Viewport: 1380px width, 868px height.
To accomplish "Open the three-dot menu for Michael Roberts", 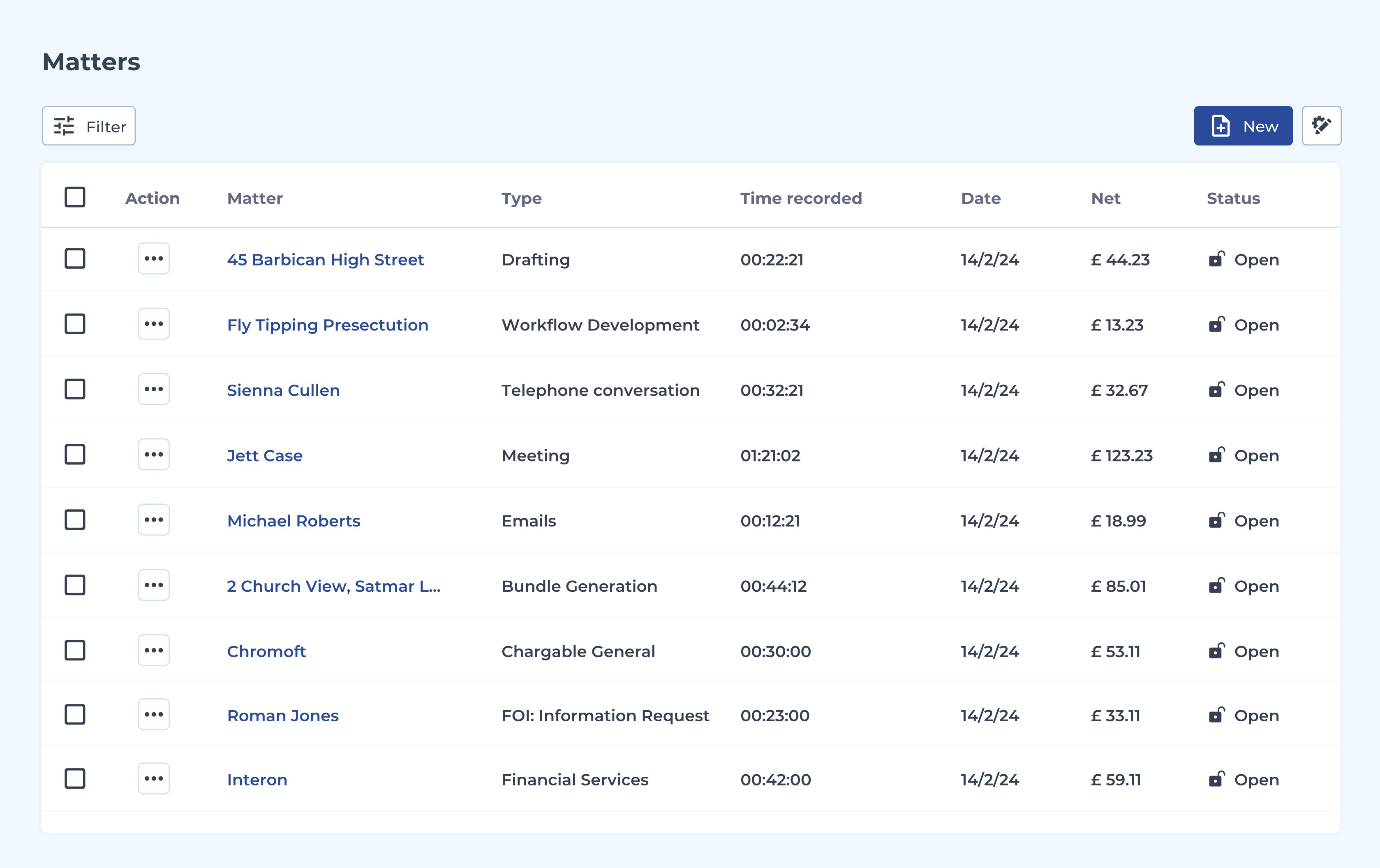I will coord(154,519).
